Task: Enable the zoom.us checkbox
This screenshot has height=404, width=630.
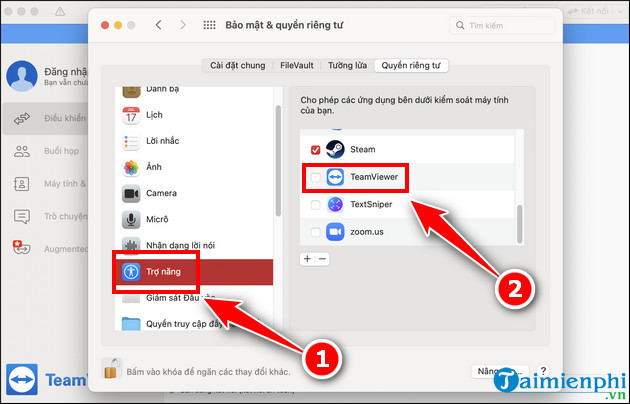Action: click(x=315, y=232)
